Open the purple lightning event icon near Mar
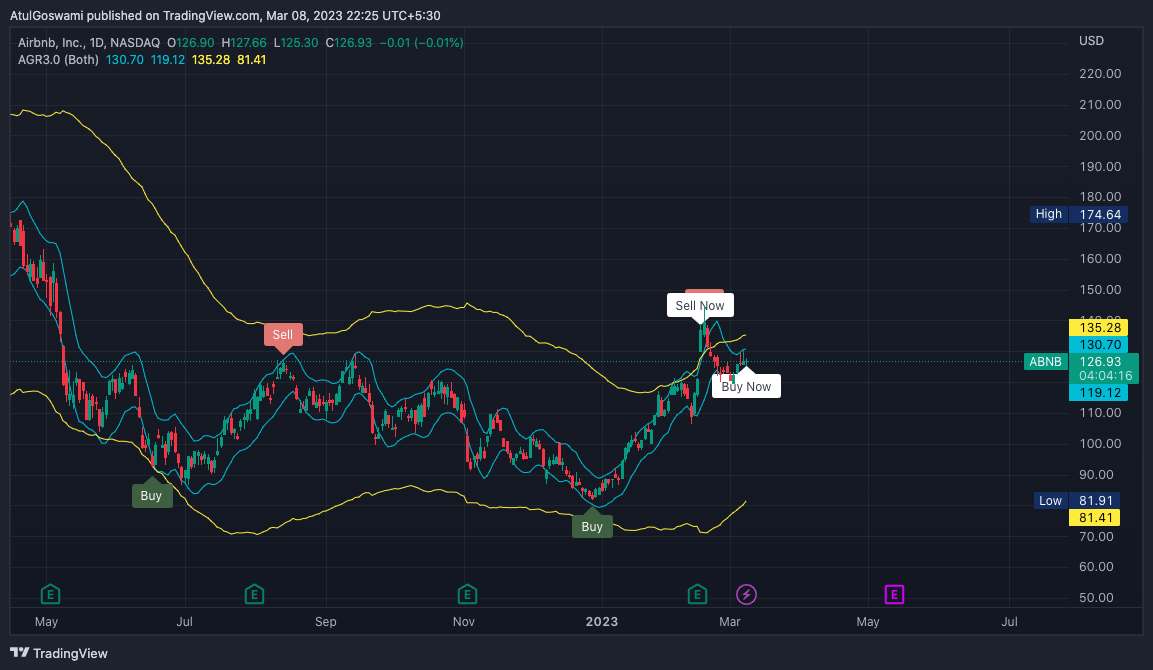The image size is (1153, 670). 746,594
